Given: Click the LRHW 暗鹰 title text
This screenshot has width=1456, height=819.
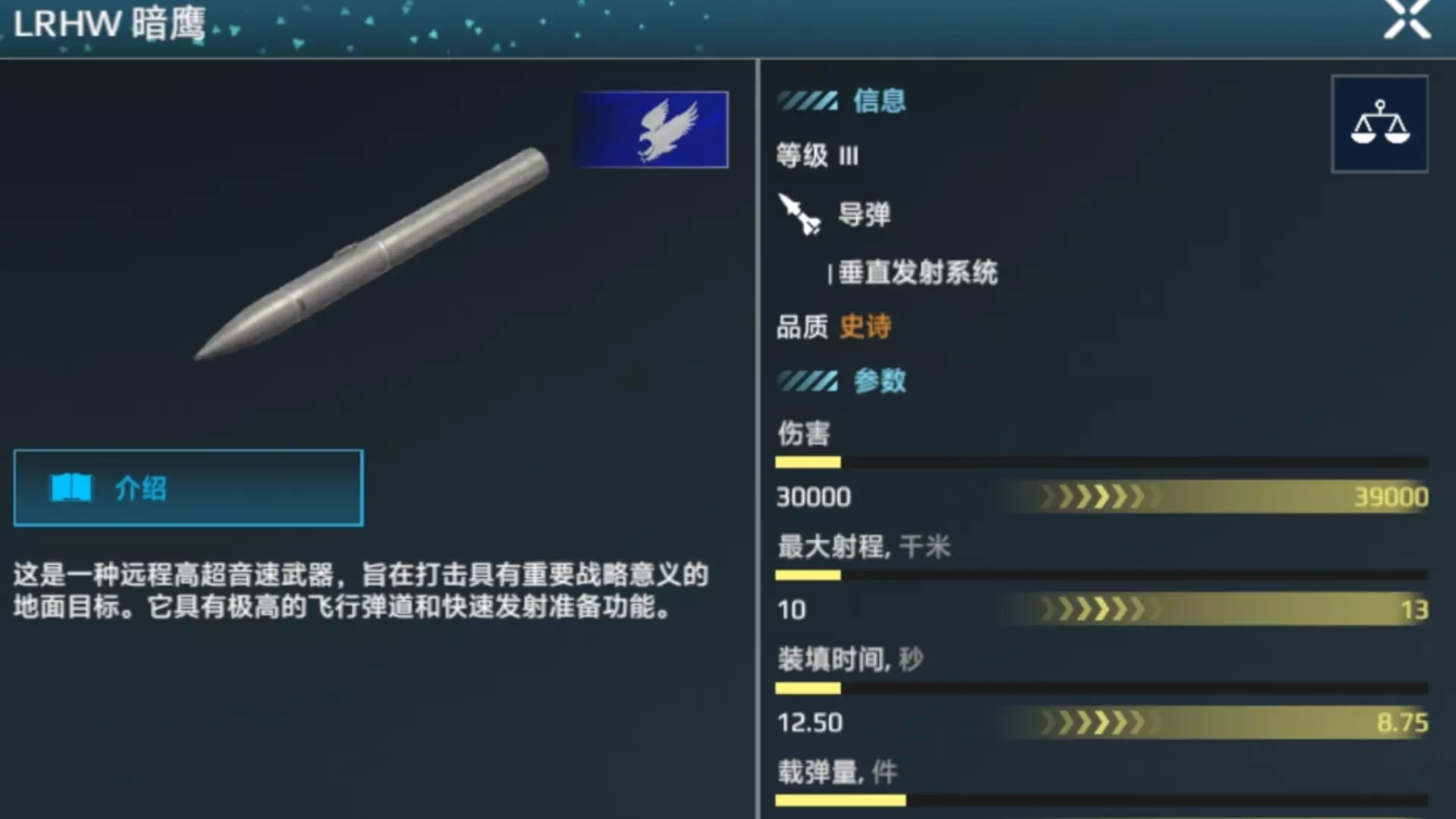Looking at the screenshot, I should coord(109,24).
